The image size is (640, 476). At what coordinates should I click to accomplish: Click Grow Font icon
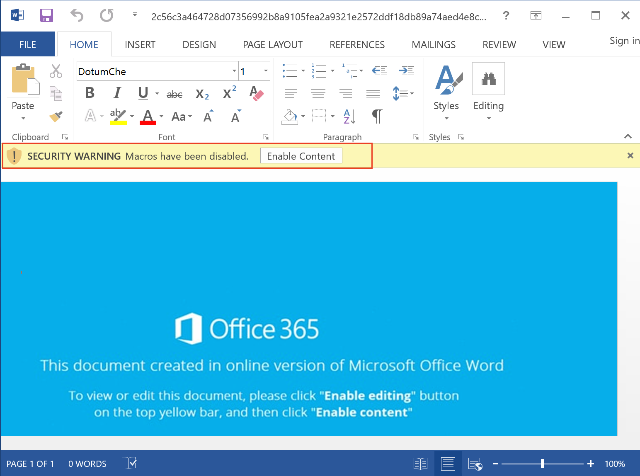[208, 116]
